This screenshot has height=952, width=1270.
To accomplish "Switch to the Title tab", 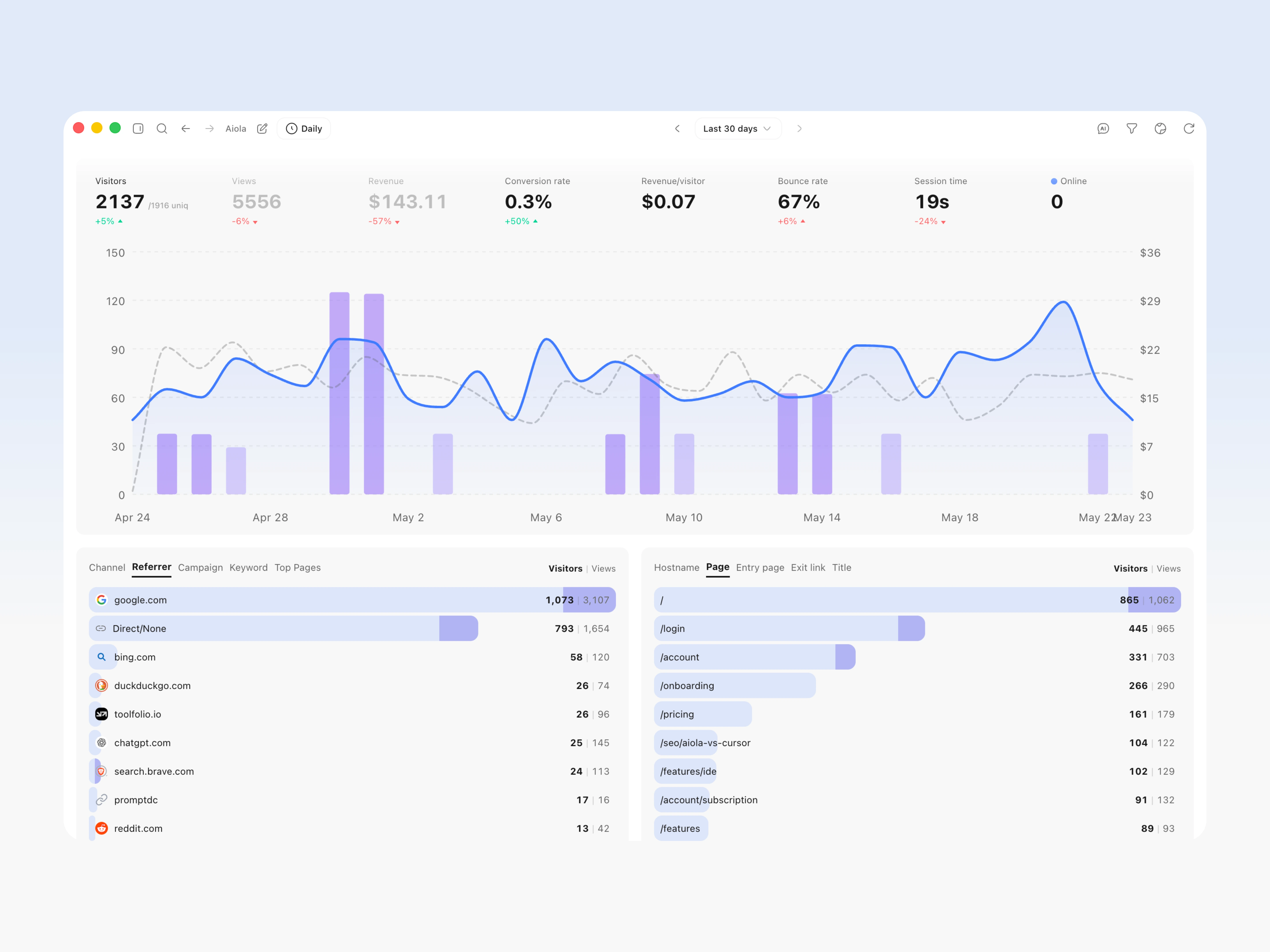I will [842, 567].
